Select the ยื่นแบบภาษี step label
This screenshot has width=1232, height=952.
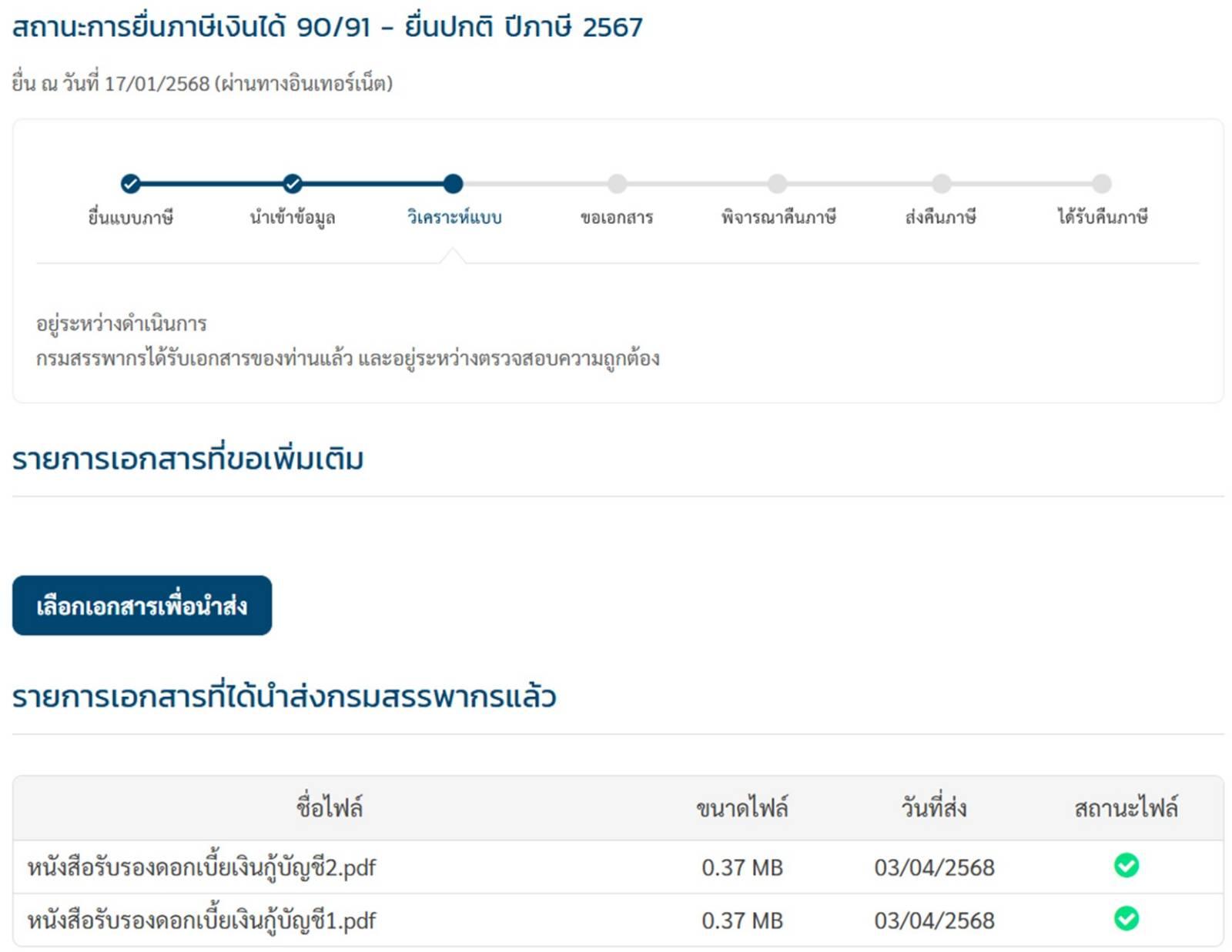click(x=131, y=217)
